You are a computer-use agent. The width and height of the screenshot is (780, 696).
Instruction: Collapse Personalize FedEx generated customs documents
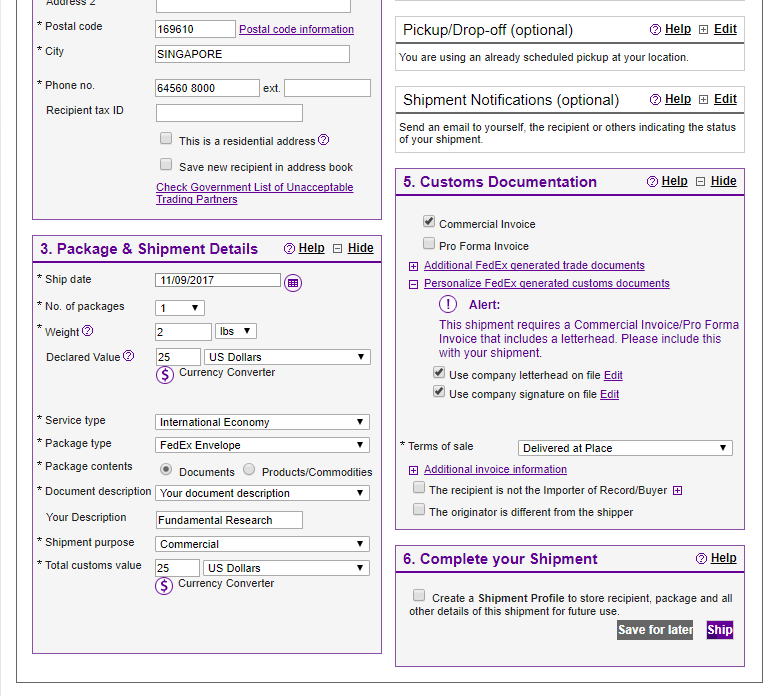pyautogui.click(x=413, y=284)
